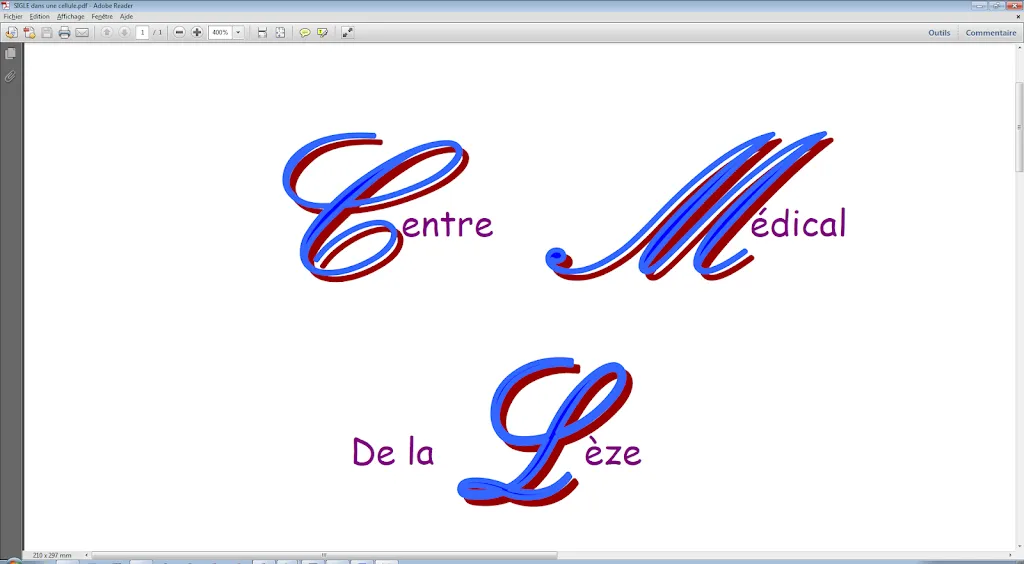
Task: Add a sticky note comment icon
Action: [x=304, y=32]
